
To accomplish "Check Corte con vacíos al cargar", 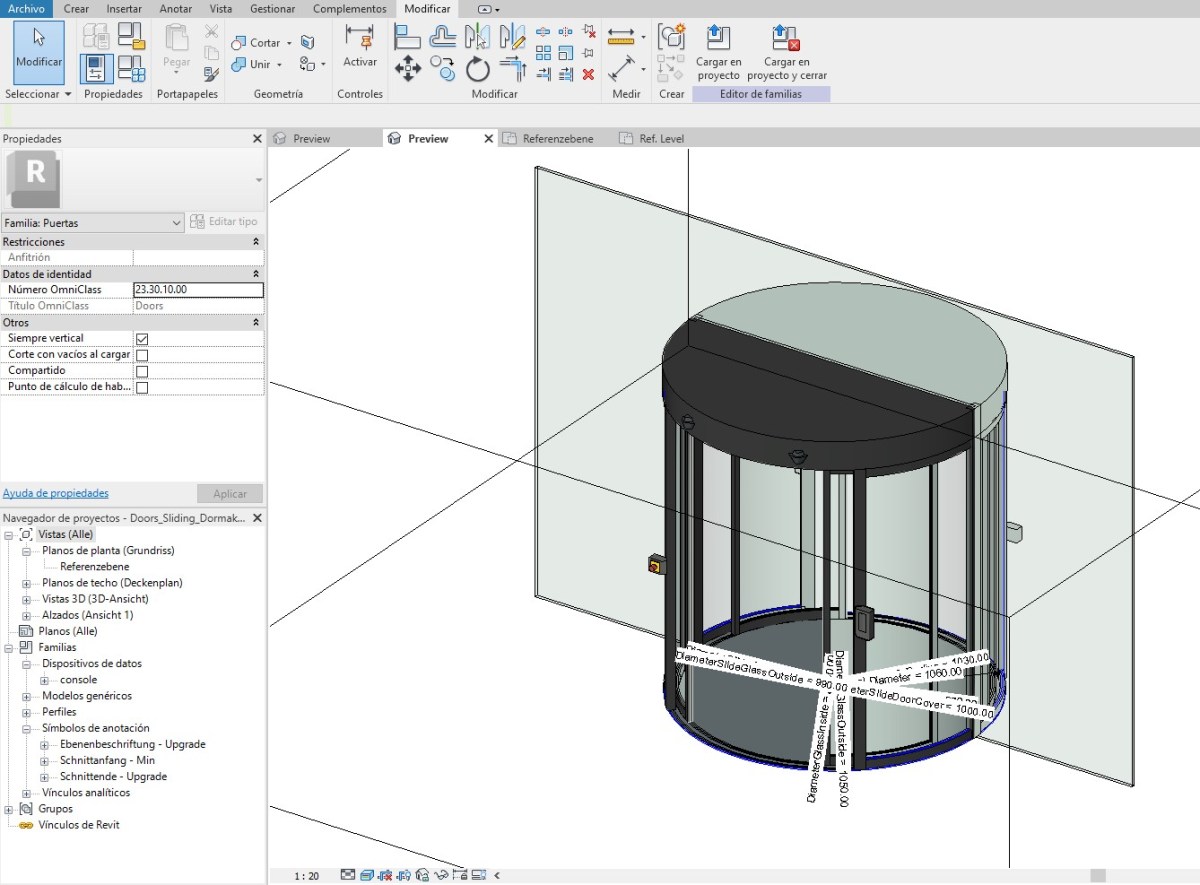I will click(x=142, y=354).
